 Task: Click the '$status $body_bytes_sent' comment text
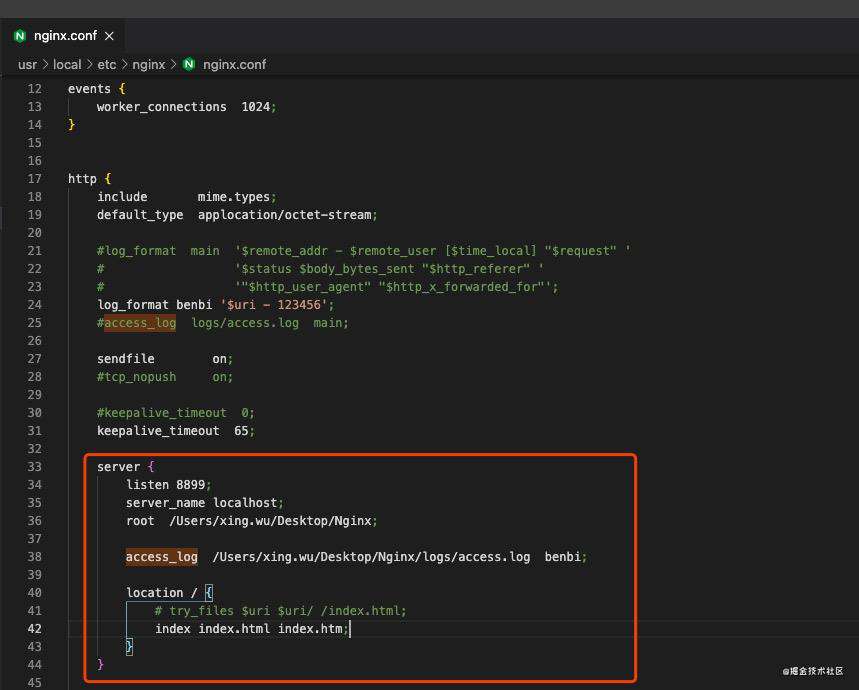click(328, 269)
